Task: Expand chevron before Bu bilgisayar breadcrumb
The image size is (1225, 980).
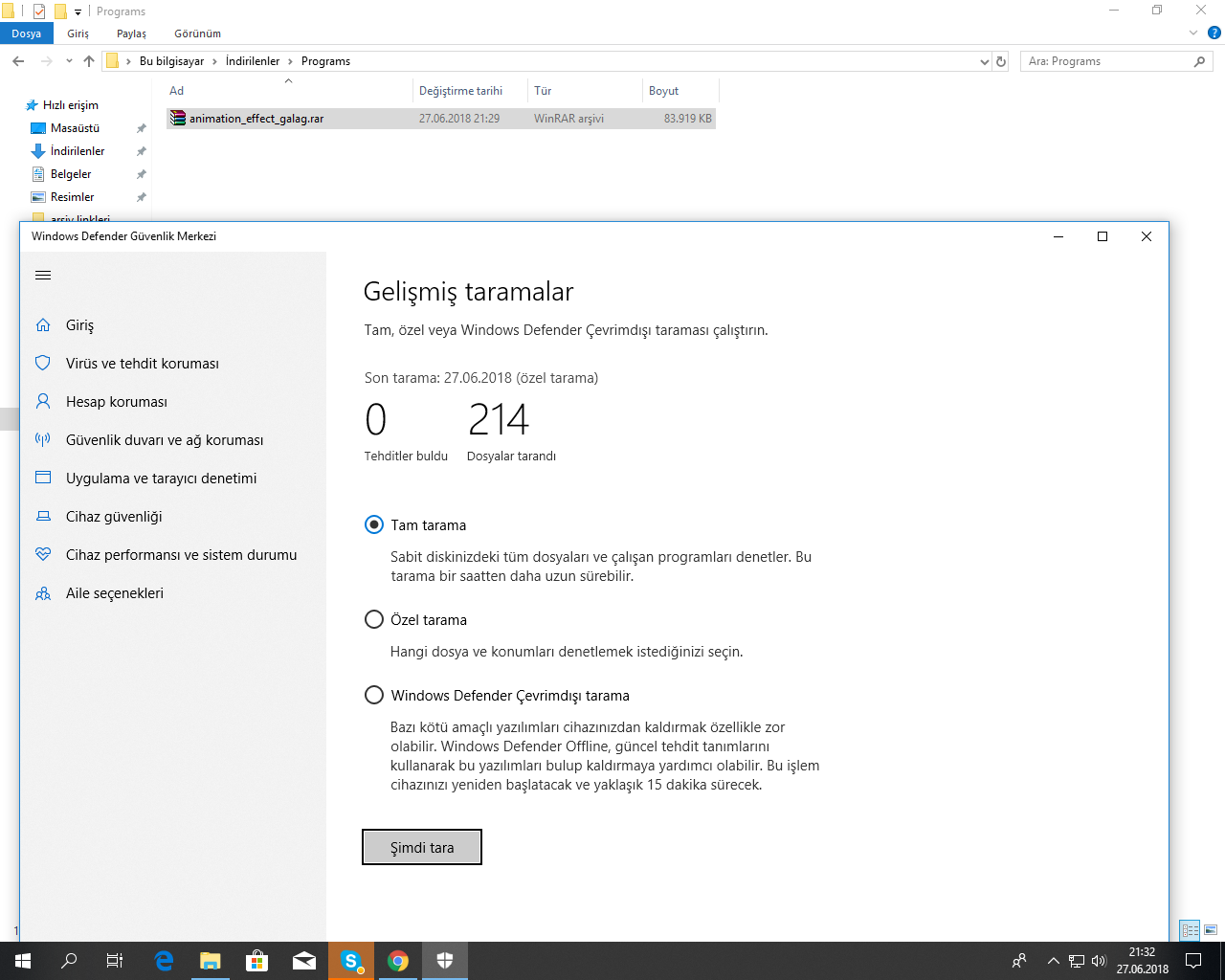Action: 129,61
